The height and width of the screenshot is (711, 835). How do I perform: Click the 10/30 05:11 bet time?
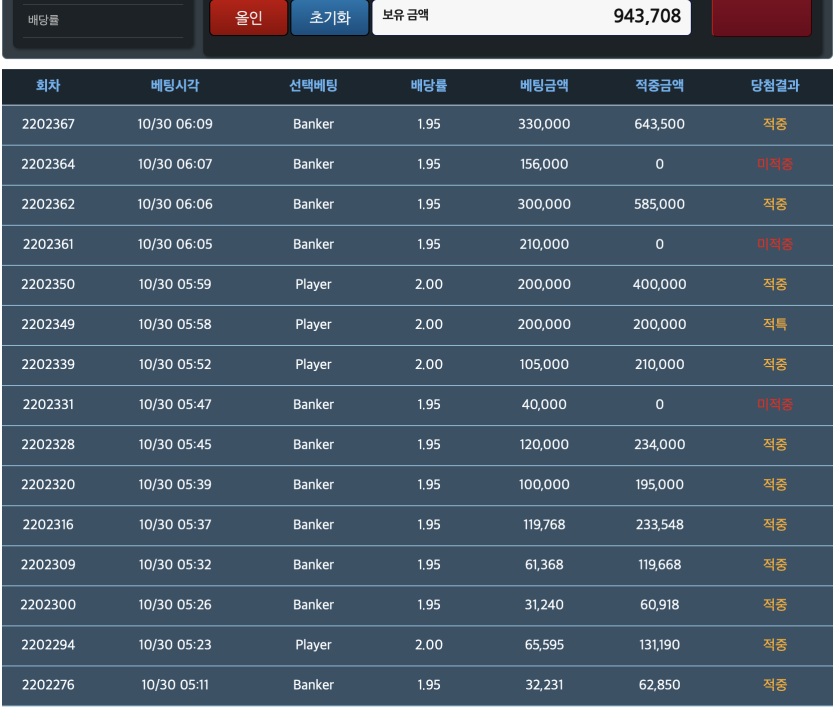pyautogui.click(x=175, y=685)
